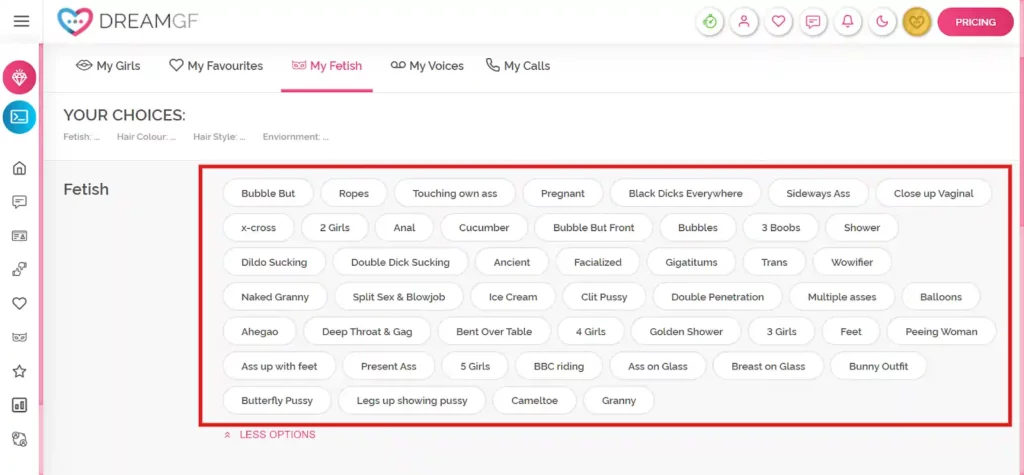
Task: Click the Pricing button
Action: click(x=975, y=22)
